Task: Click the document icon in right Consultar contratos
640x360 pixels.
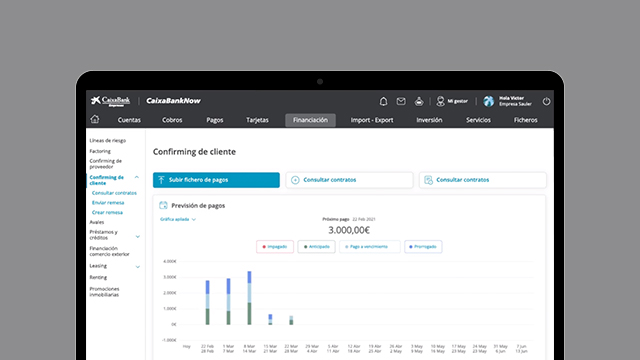Action: [x=428, y=180]
